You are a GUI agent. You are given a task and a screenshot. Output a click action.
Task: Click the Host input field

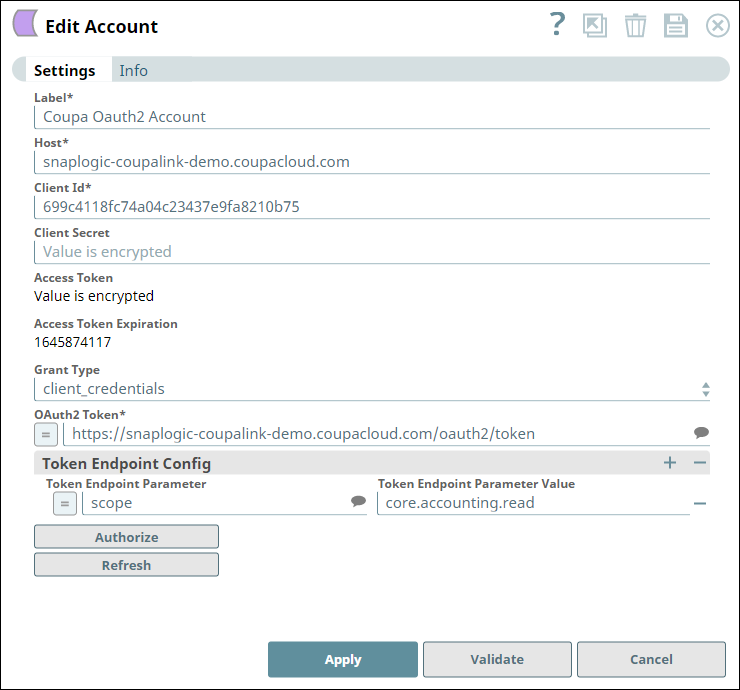372,162
